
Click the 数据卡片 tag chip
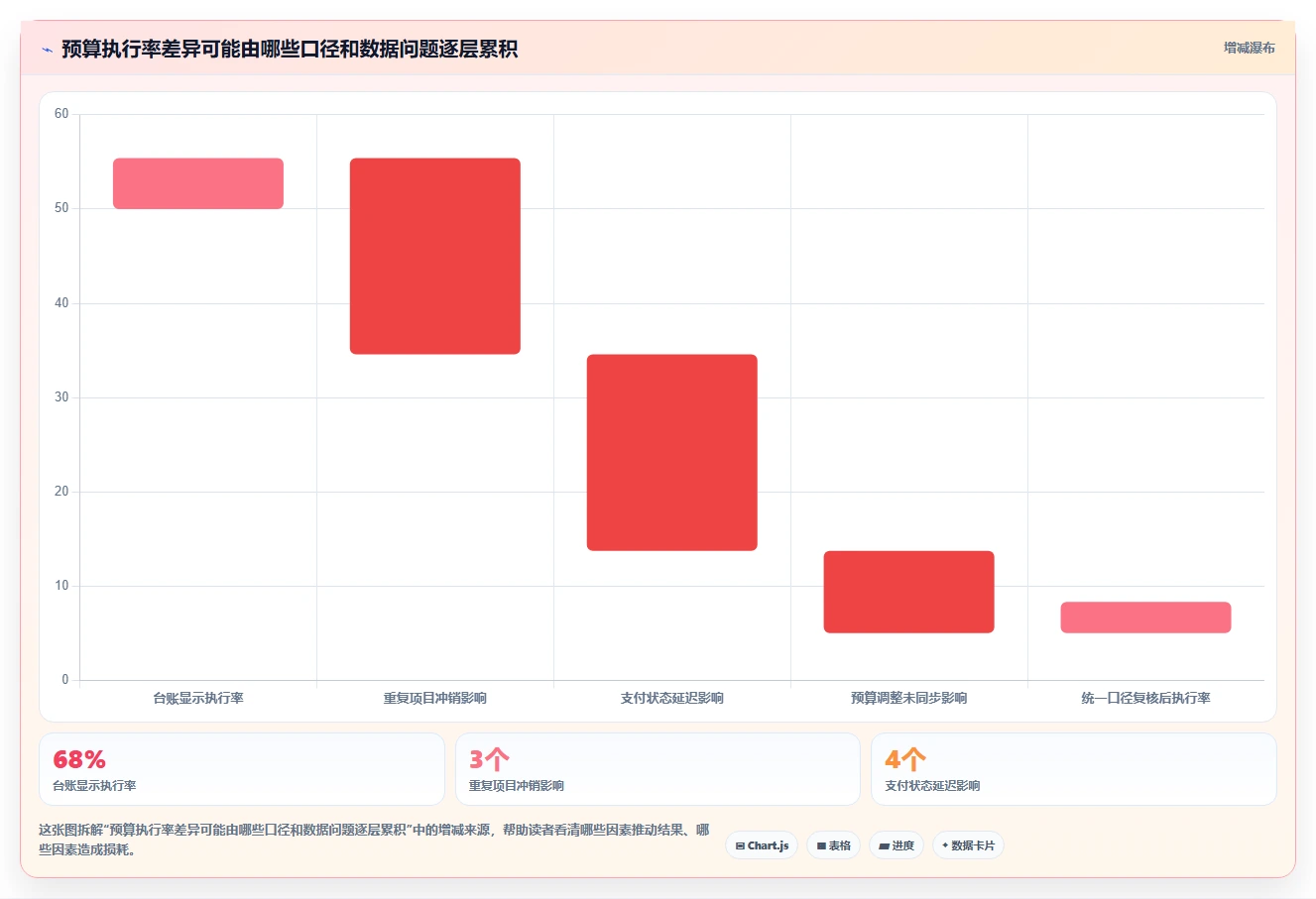point(968,845)
